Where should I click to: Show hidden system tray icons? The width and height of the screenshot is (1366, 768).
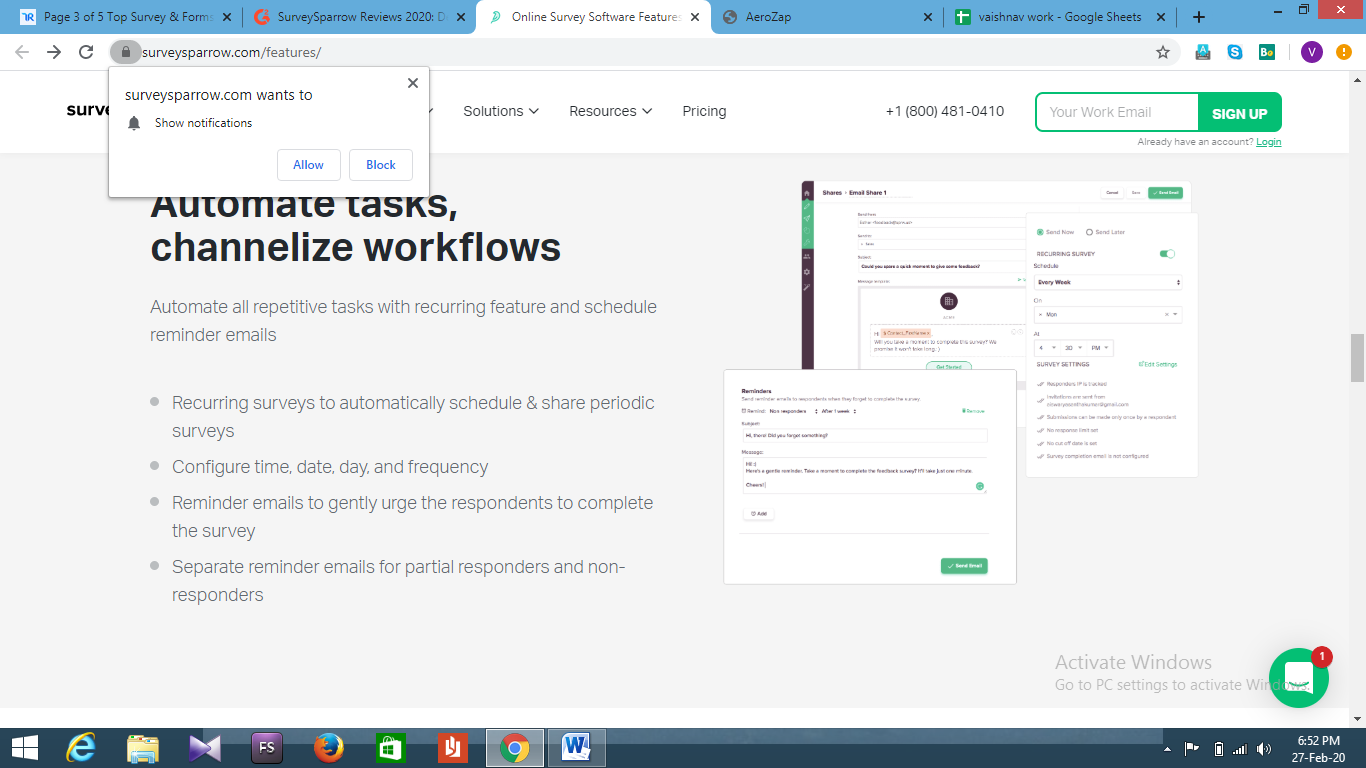[1167, 749]
